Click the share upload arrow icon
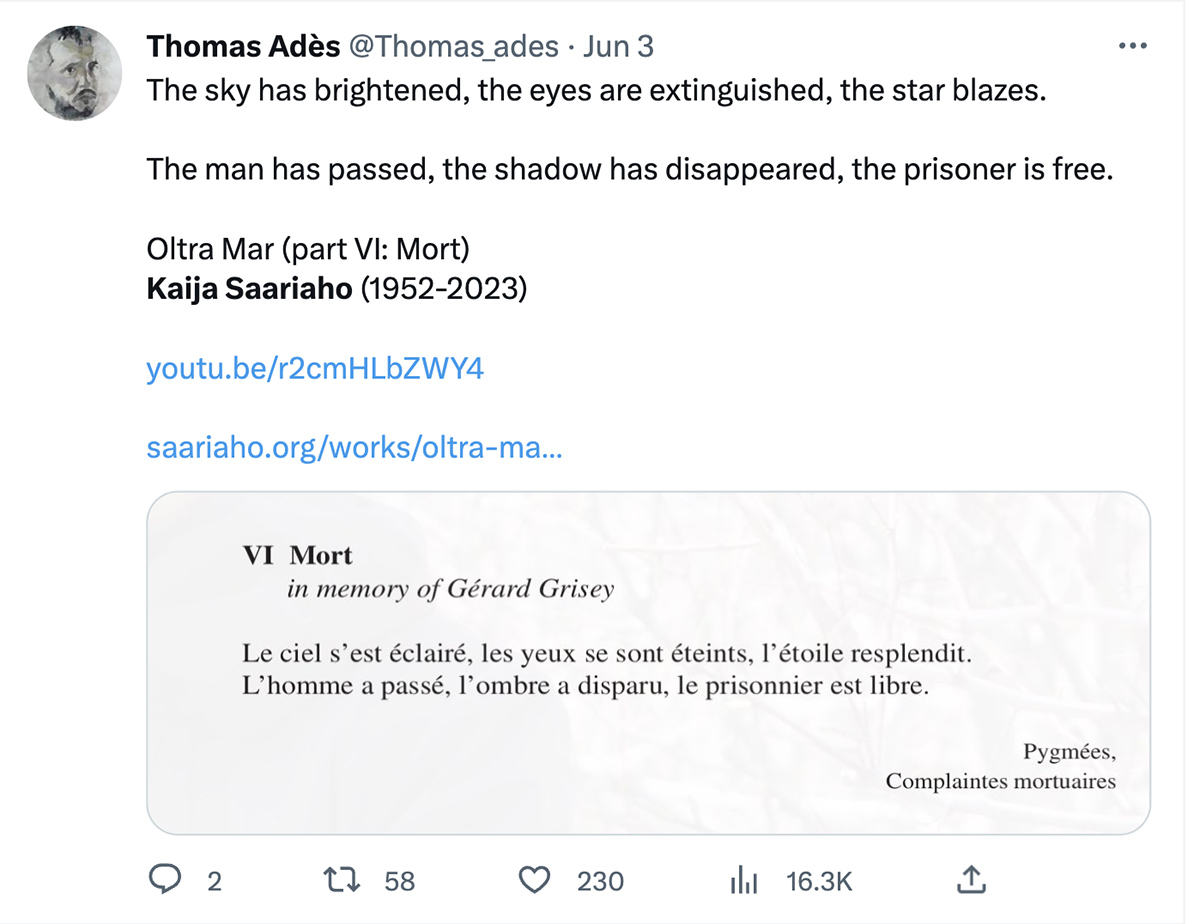Viewport: 1200px width, 924px height. click(969, 880)
